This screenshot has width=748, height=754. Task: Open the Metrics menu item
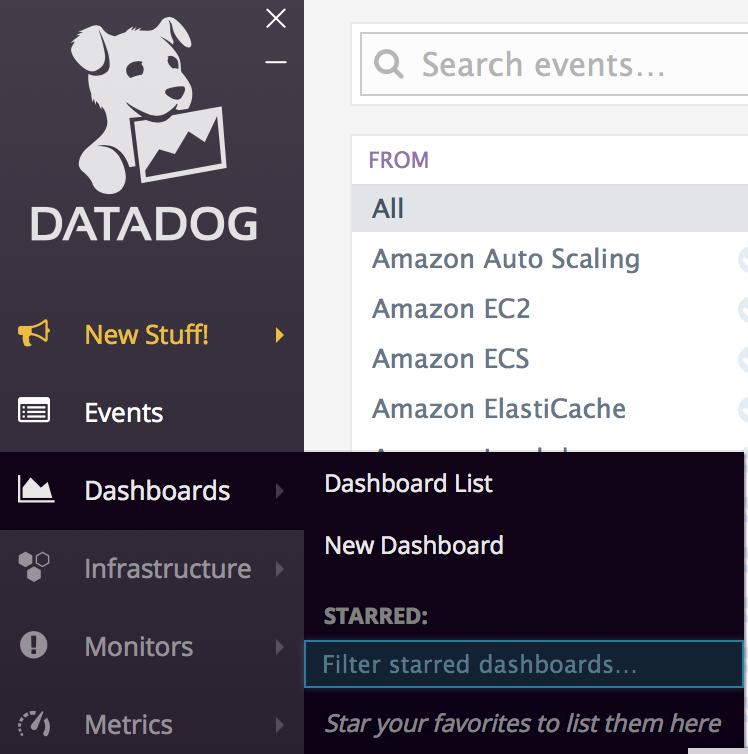pyautogui.click(x=128, y=725)
